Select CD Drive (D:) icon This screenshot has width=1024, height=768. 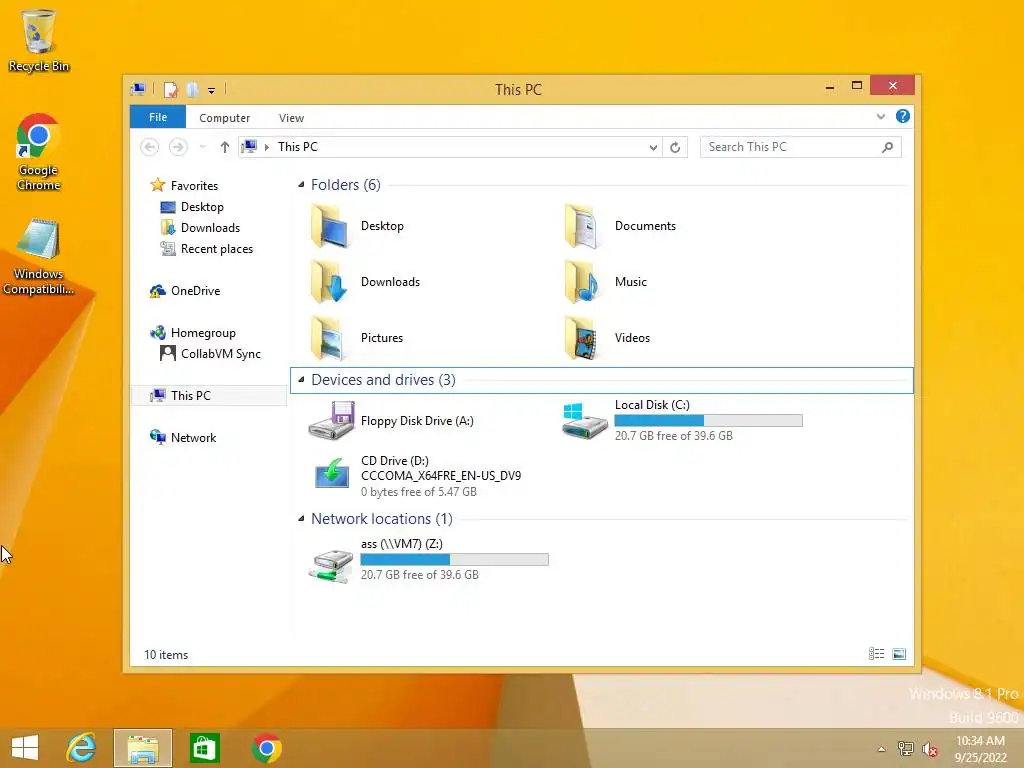click(332, 475)
